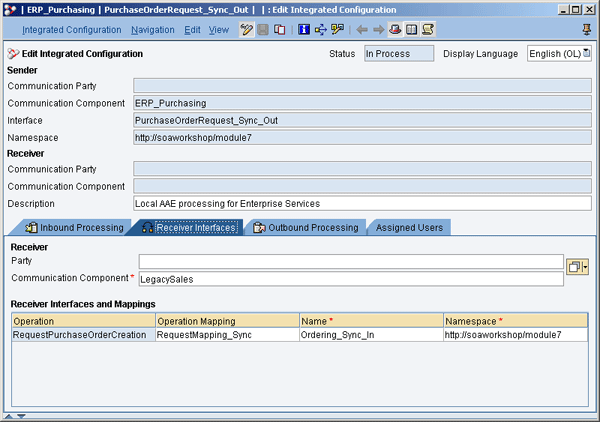This screenshot has height=422, width=600.
Task: Switch to the Inbound Processing tab
Action: pyautogui.click(x=74, y=228)
